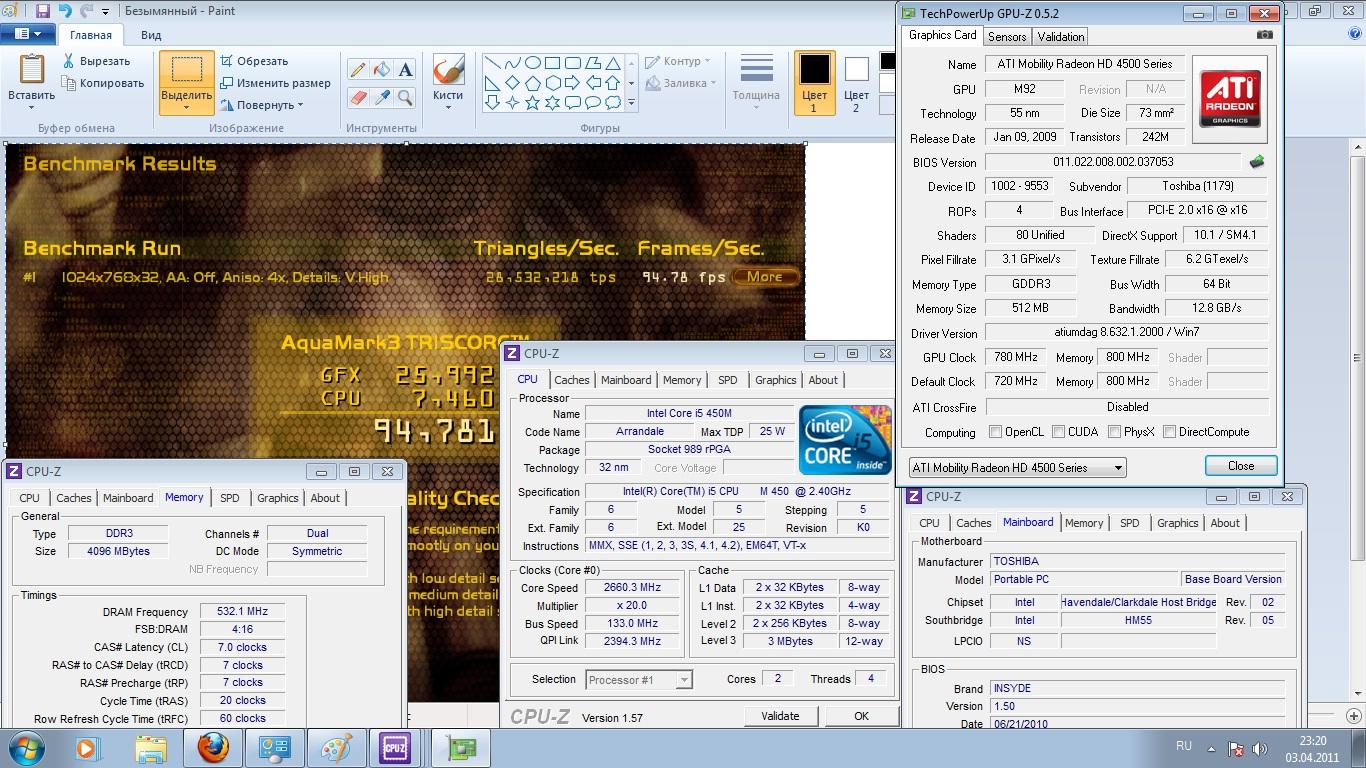Expand the shapes gallery More arrow
The width and height of the screenshot is (1366, 768).
[x=632, y=102]
